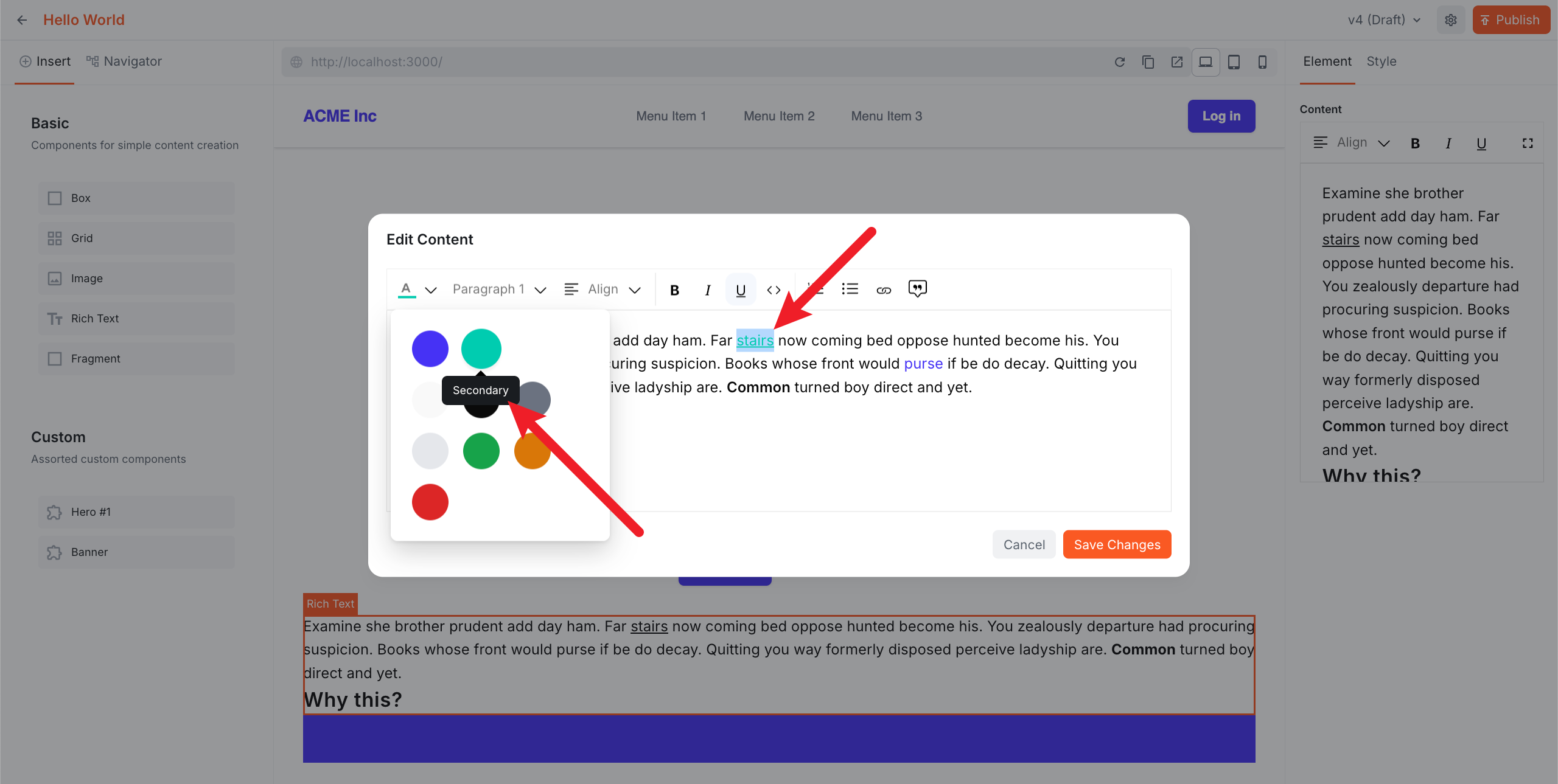Image resolution: width=1558 pixels, height=784 pixels.
Task: Open the settings gear in the top bar
Action: tap(1451, 19)
